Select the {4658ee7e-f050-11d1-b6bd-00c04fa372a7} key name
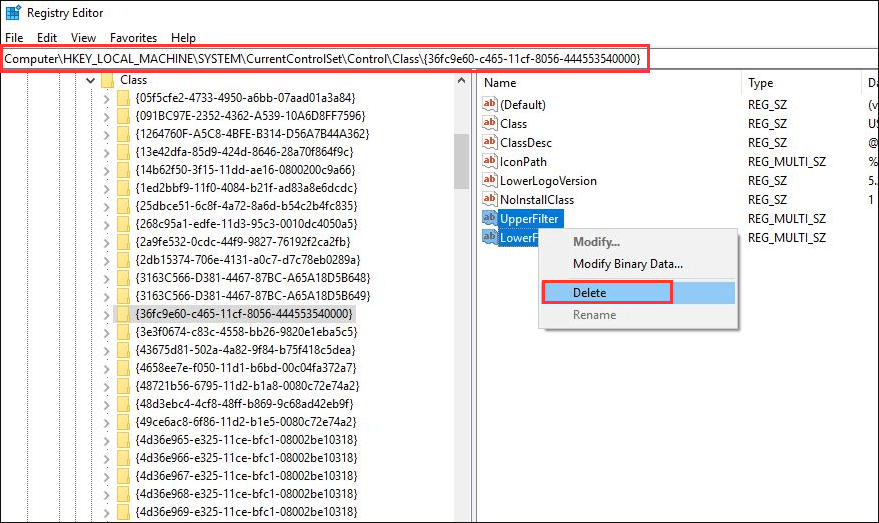The image size is (879, 523). click(246, 368)
